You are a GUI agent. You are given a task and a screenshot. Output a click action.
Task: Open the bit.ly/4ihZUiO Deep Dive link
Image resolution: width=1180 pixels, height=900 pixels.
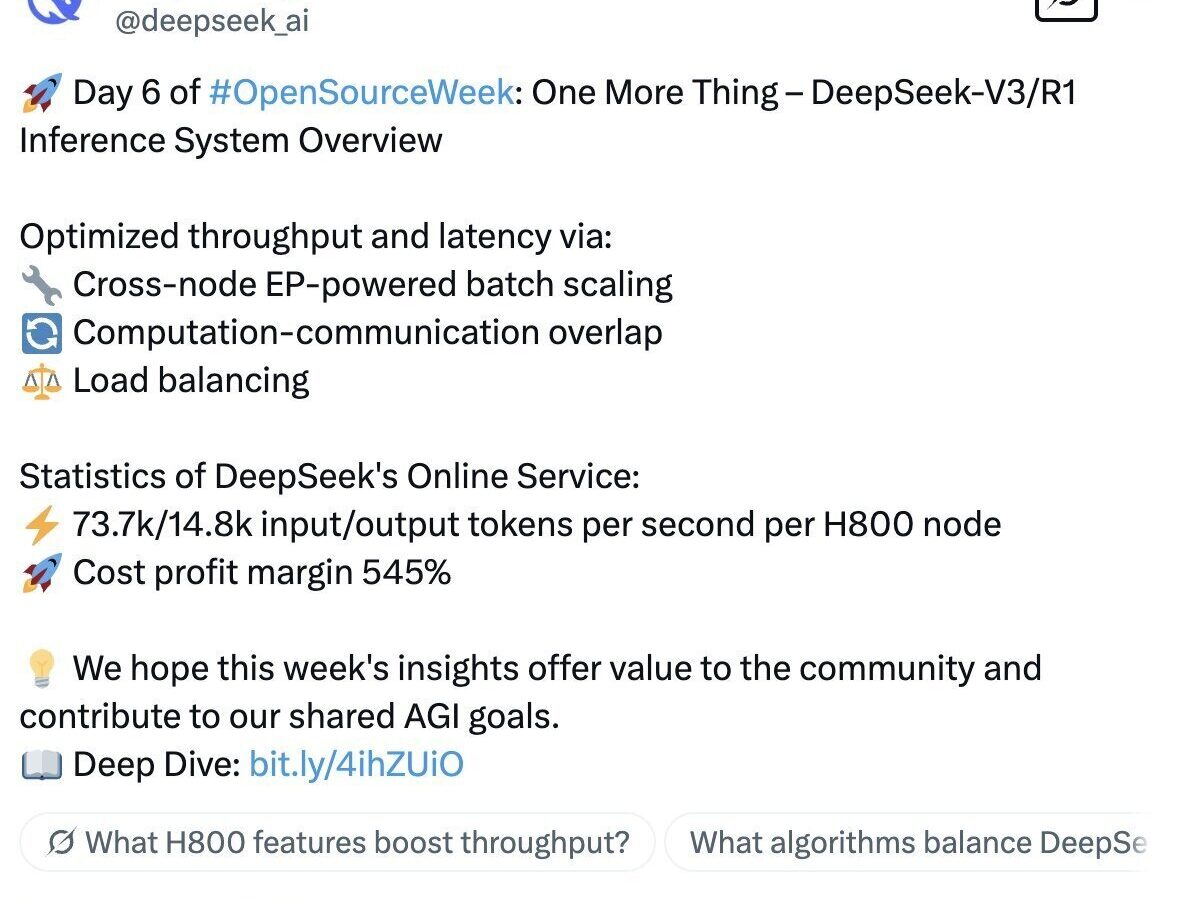(356, 765)
